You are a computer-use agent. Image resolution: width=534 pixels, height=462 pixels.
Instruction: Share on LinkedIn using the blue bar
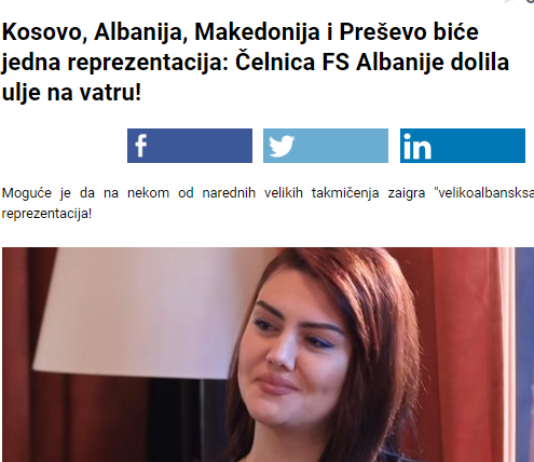pyautogui.click(x=462, y=146)
